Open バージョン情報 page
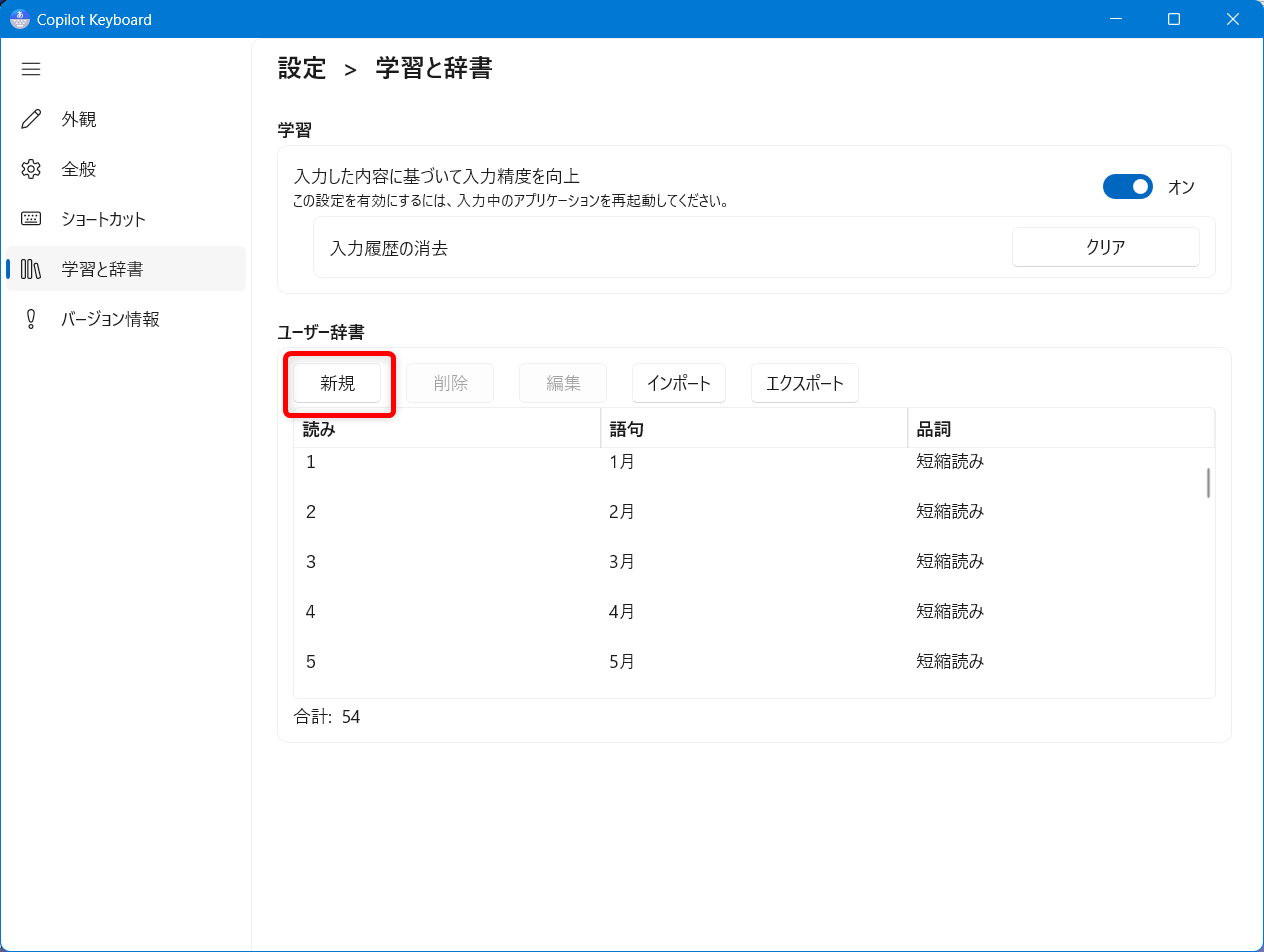The height and width of the screenshot is (952, 1264). 126,319
